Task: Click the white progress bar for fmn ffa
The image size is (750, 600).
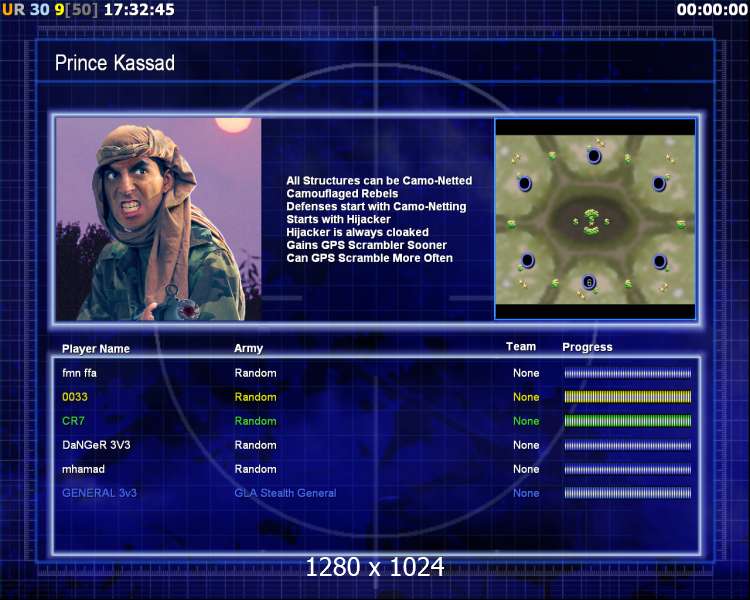Action: pos(628,373)
